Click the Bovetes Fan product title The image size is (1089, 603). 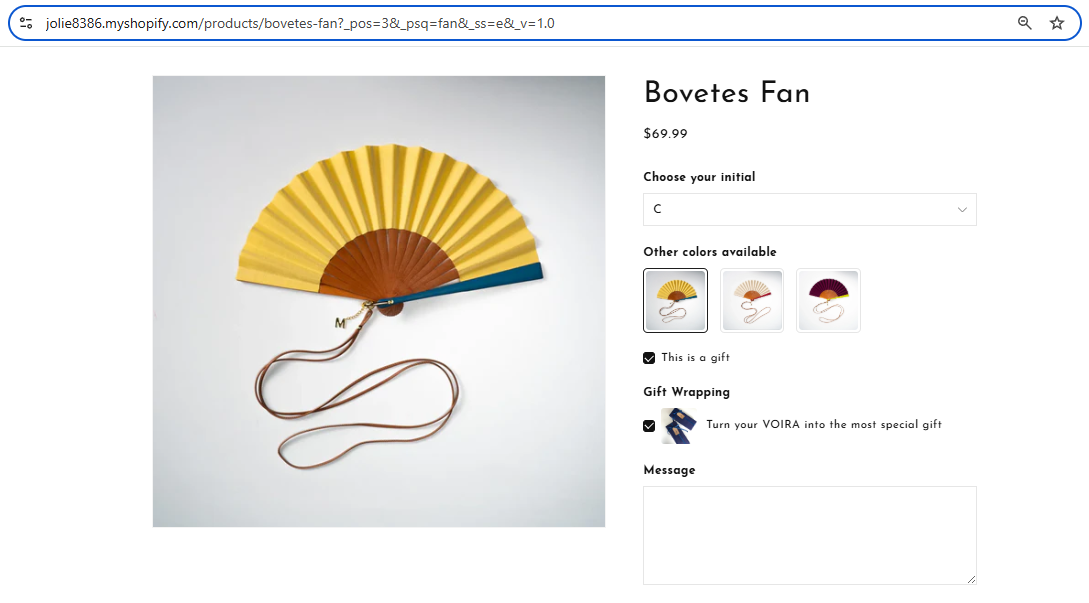[726, 93]
